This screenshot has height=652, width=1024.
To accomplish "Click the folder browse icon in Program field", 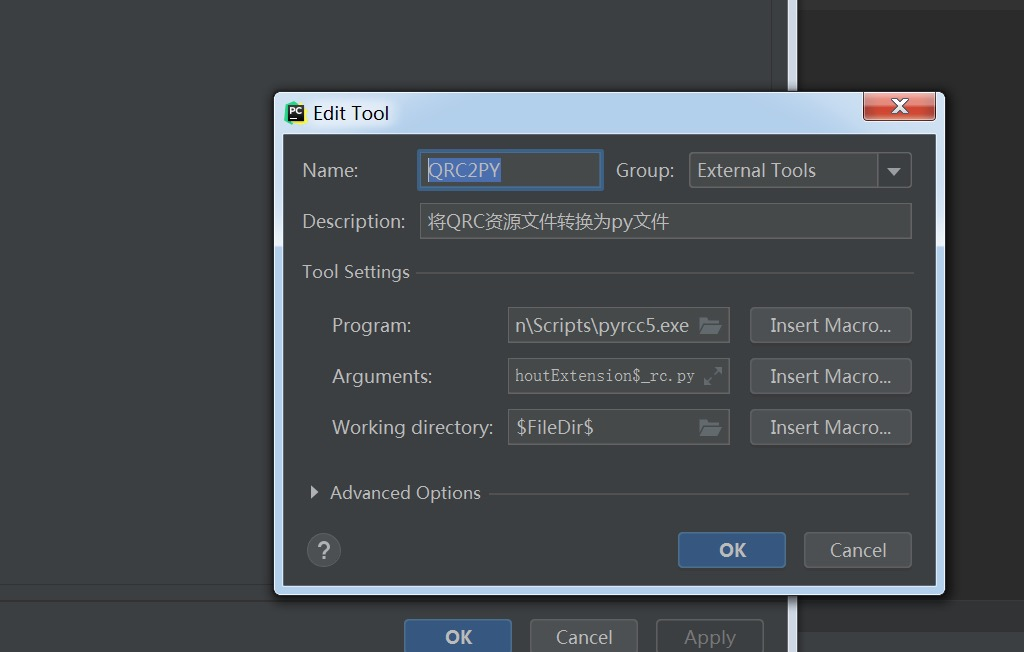I will click(710, 325).
